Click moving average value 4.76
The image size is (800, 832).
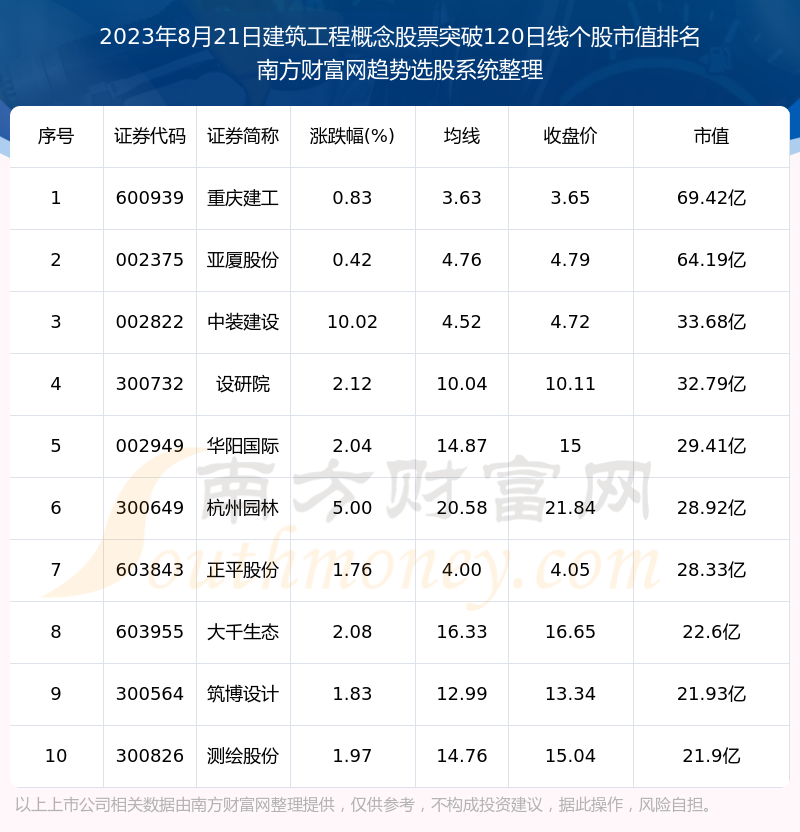point(462,260)
